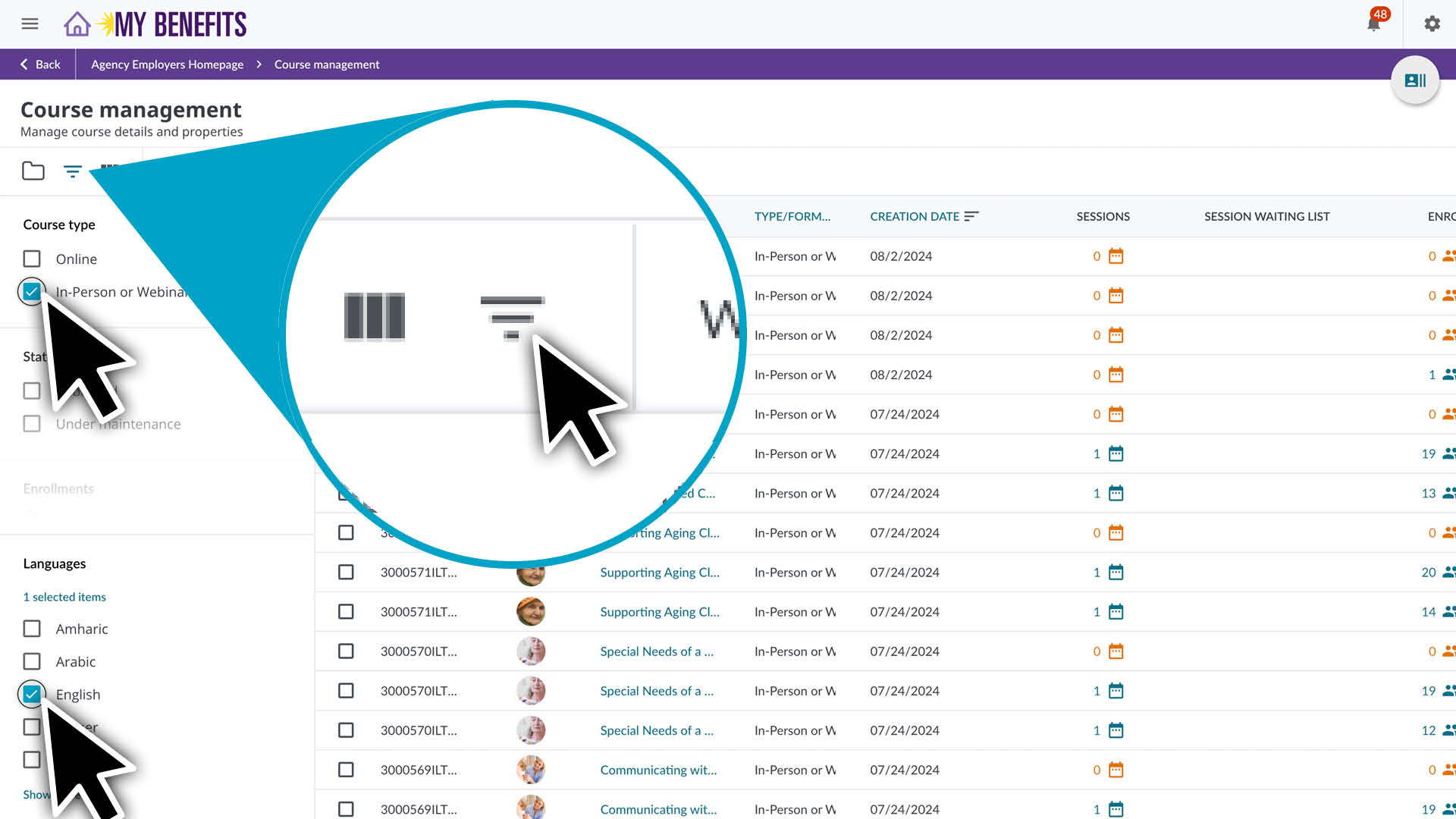Open the floating side panel button

pos(1414,80)
